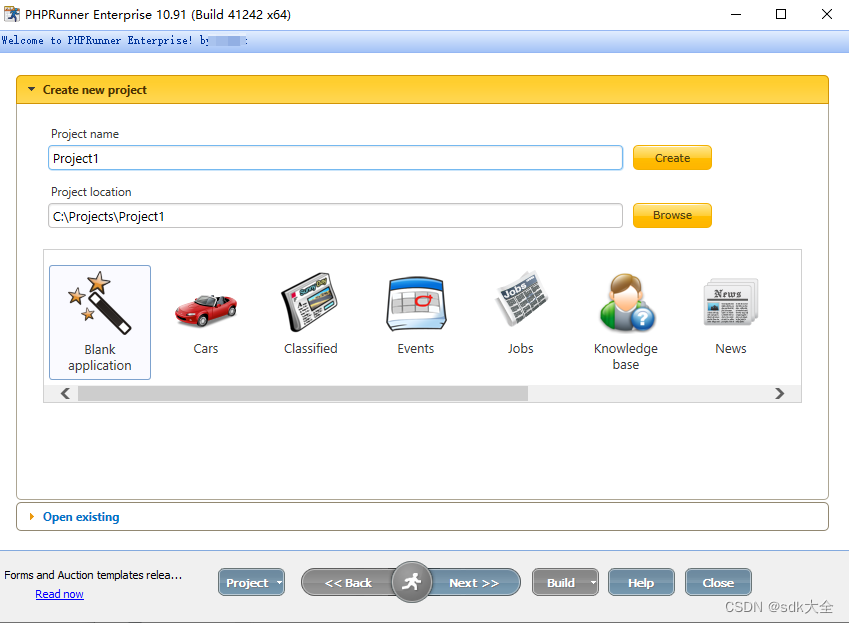
Task: Click the left arrow of template scrollbar
Action: pos(66,394)
